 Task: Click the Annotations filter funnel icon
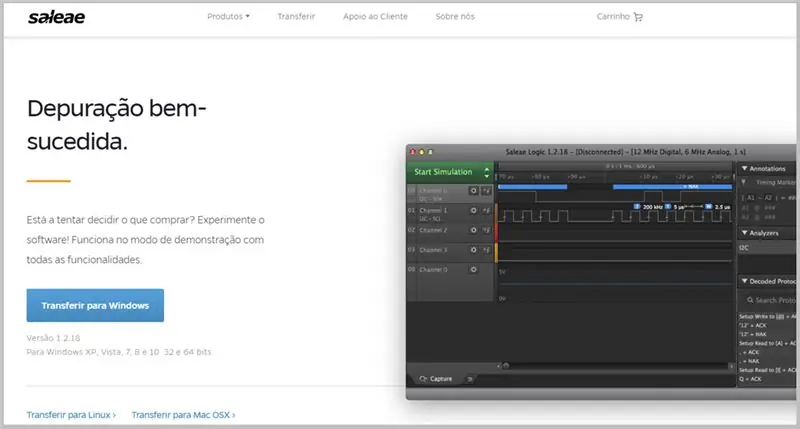click(744, 182)
